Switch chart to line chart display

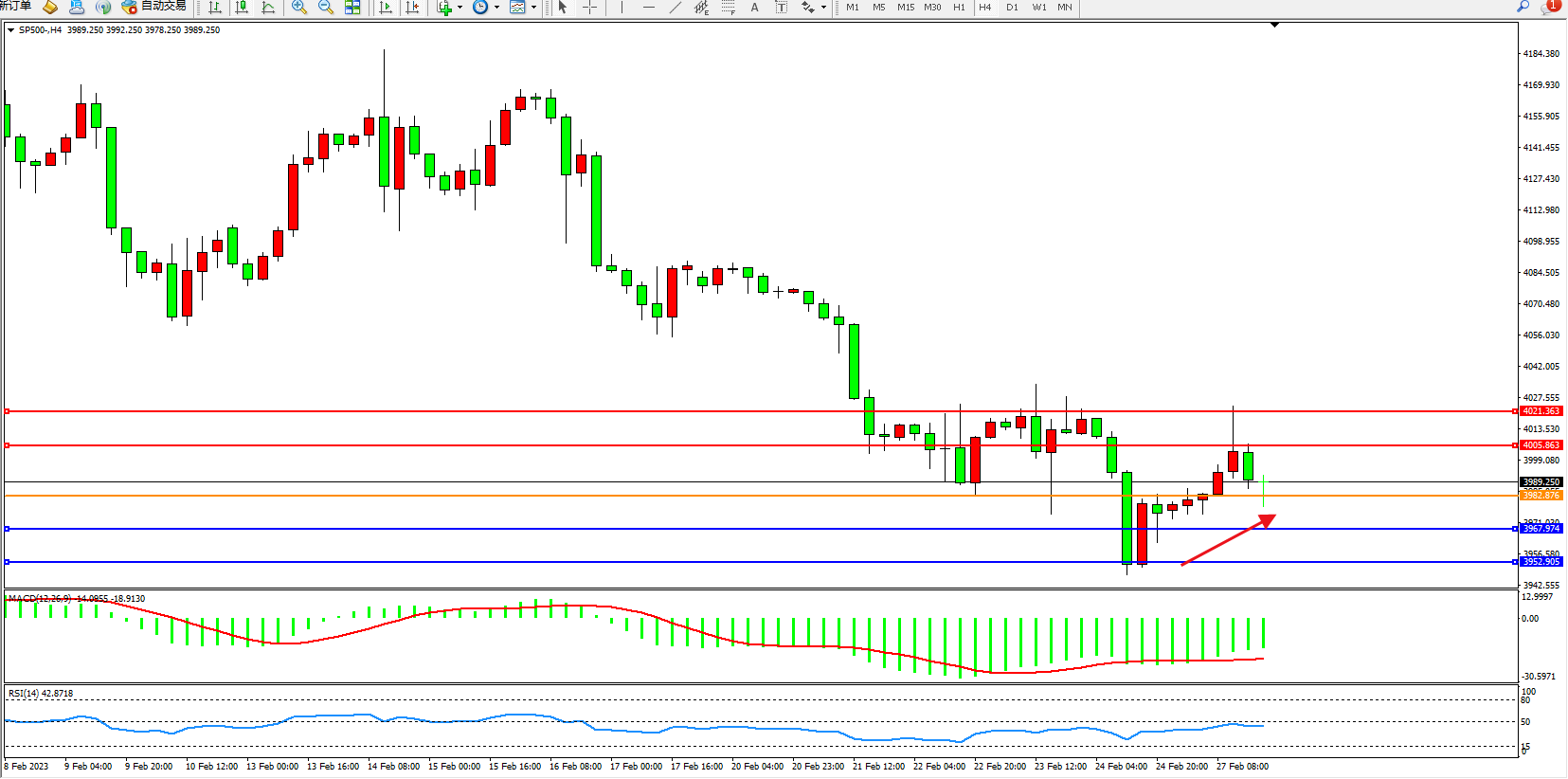click(268, 8)
